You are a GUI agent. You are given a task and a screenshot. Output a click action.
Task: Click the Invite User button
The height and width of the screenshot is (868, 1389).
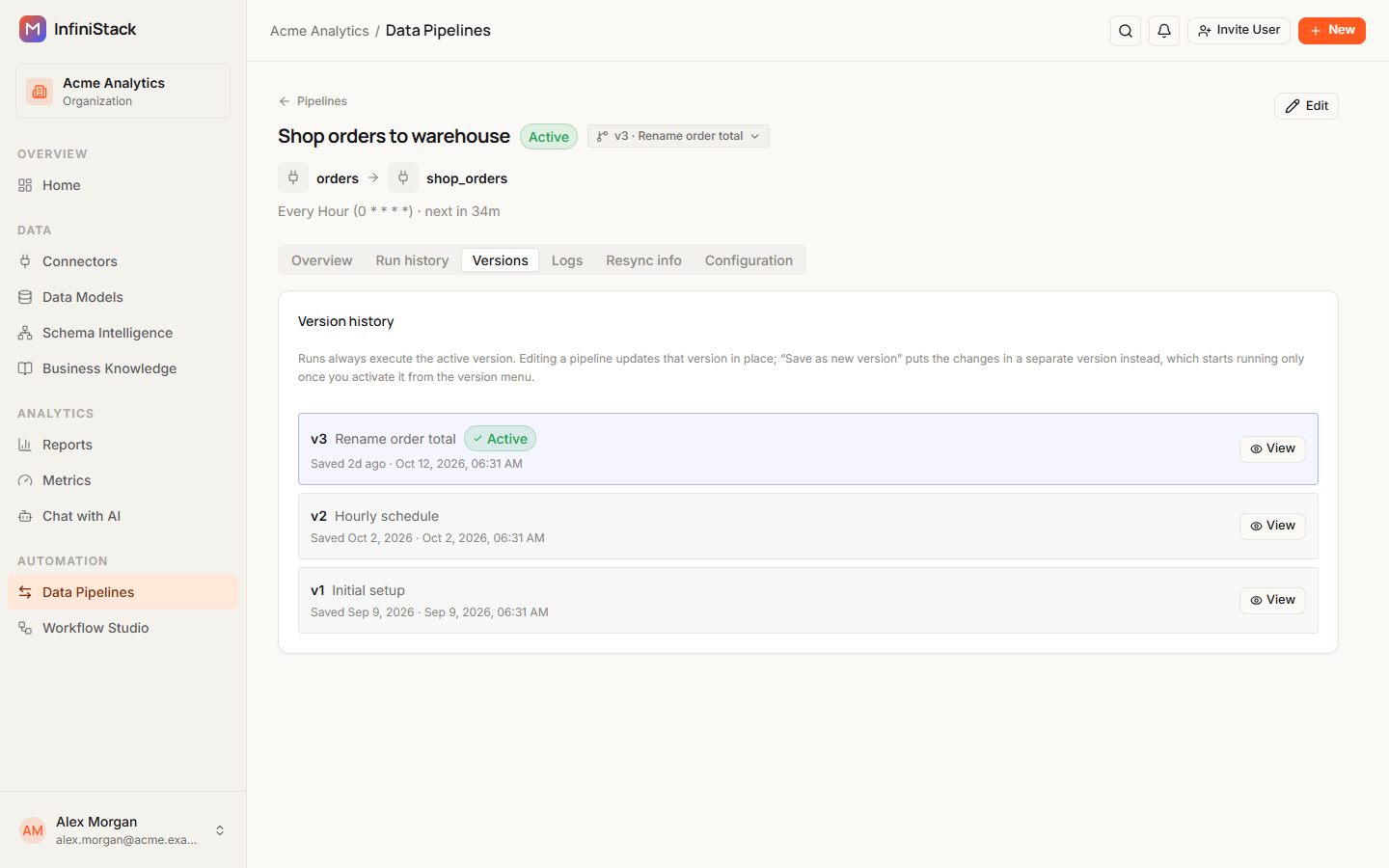(x=1239, y=31)
